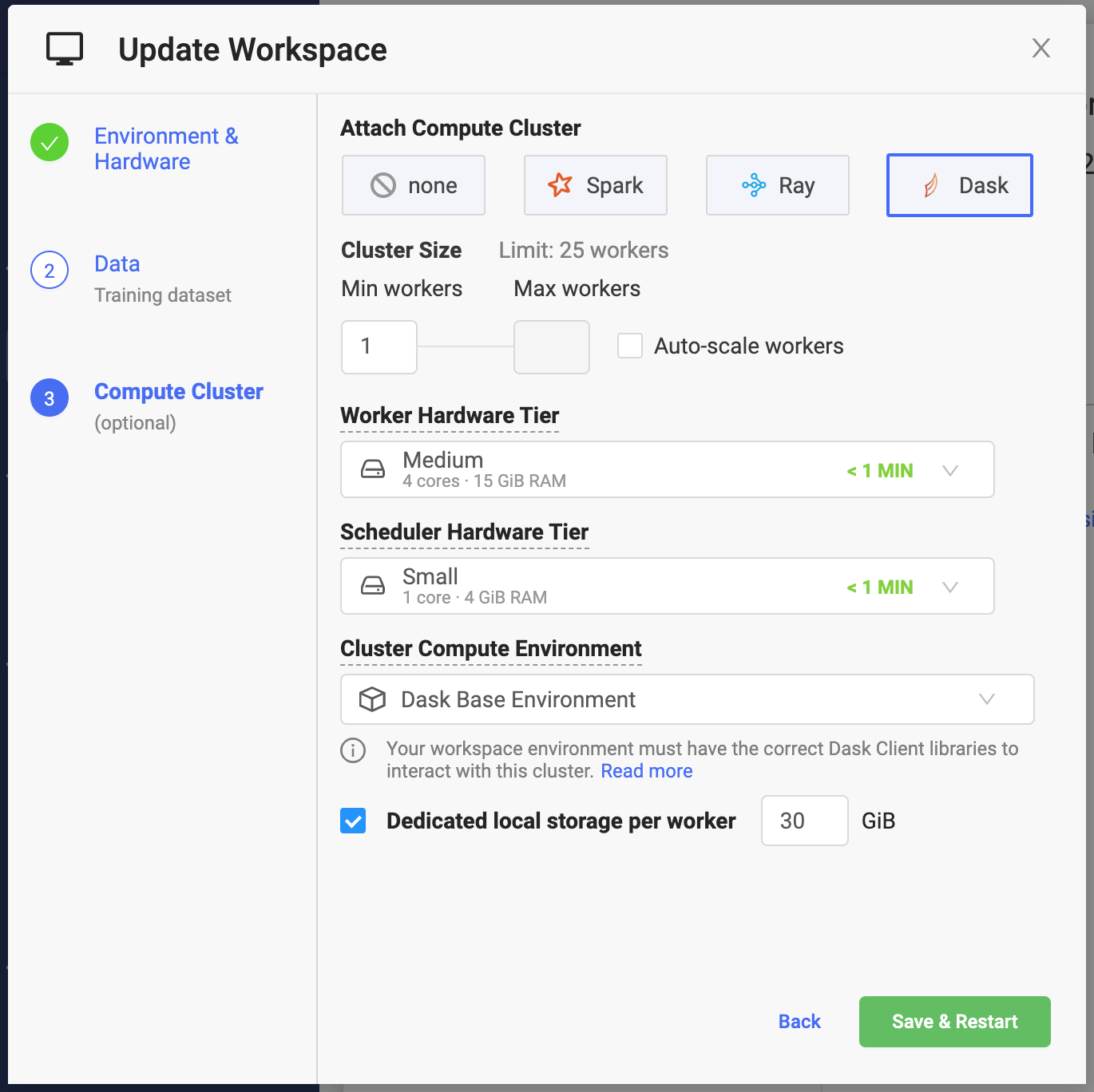
Task: Click Save & Restart button
Action: pos(955,1022)
